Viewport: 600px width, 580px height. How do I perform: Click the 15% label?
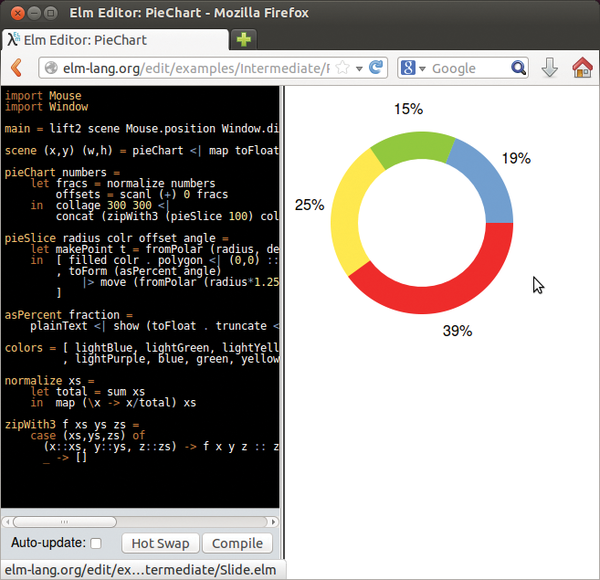408,109
